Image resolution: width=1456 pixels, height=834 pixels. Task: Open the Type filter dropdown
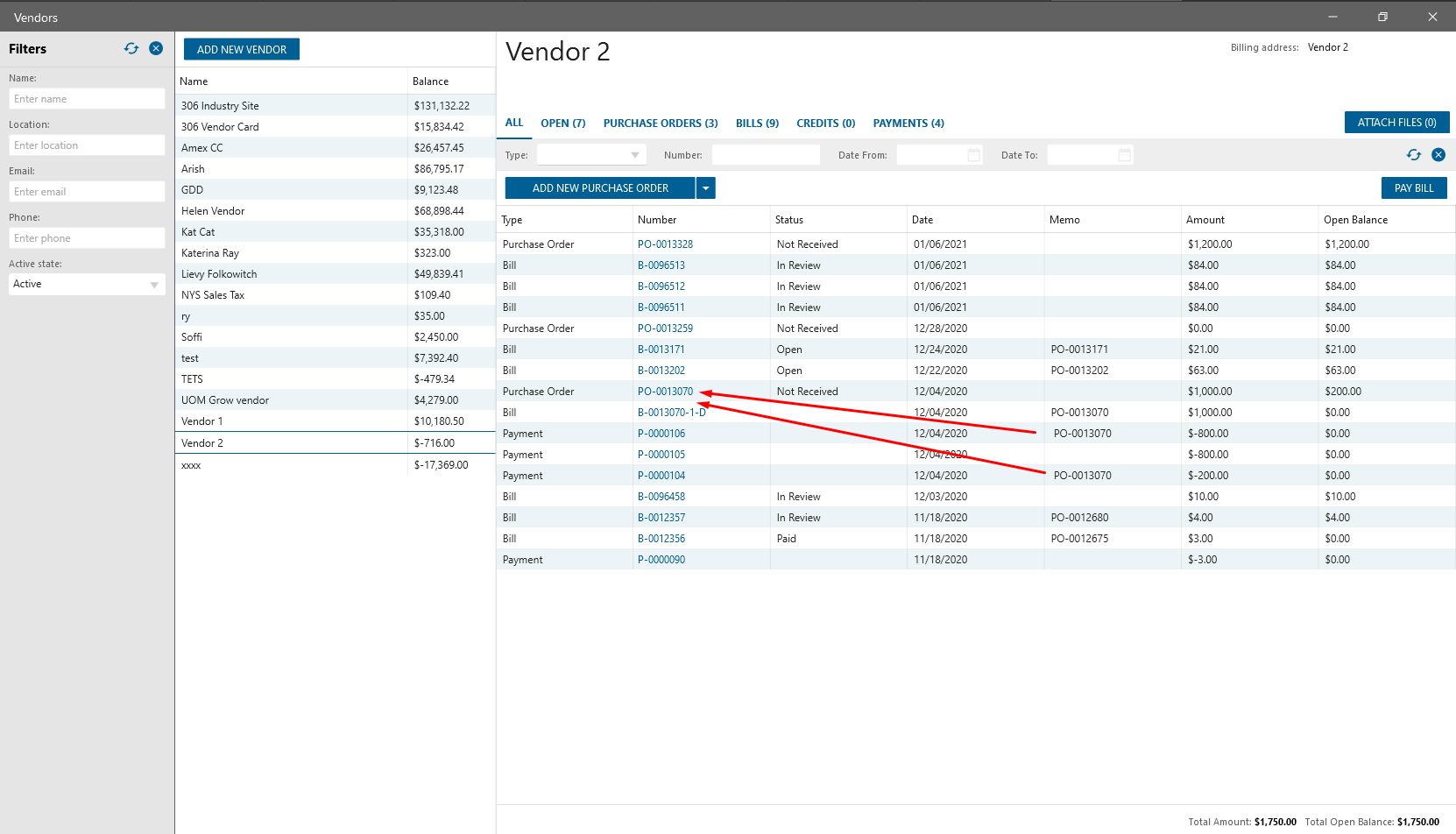(x=591, y=155)
